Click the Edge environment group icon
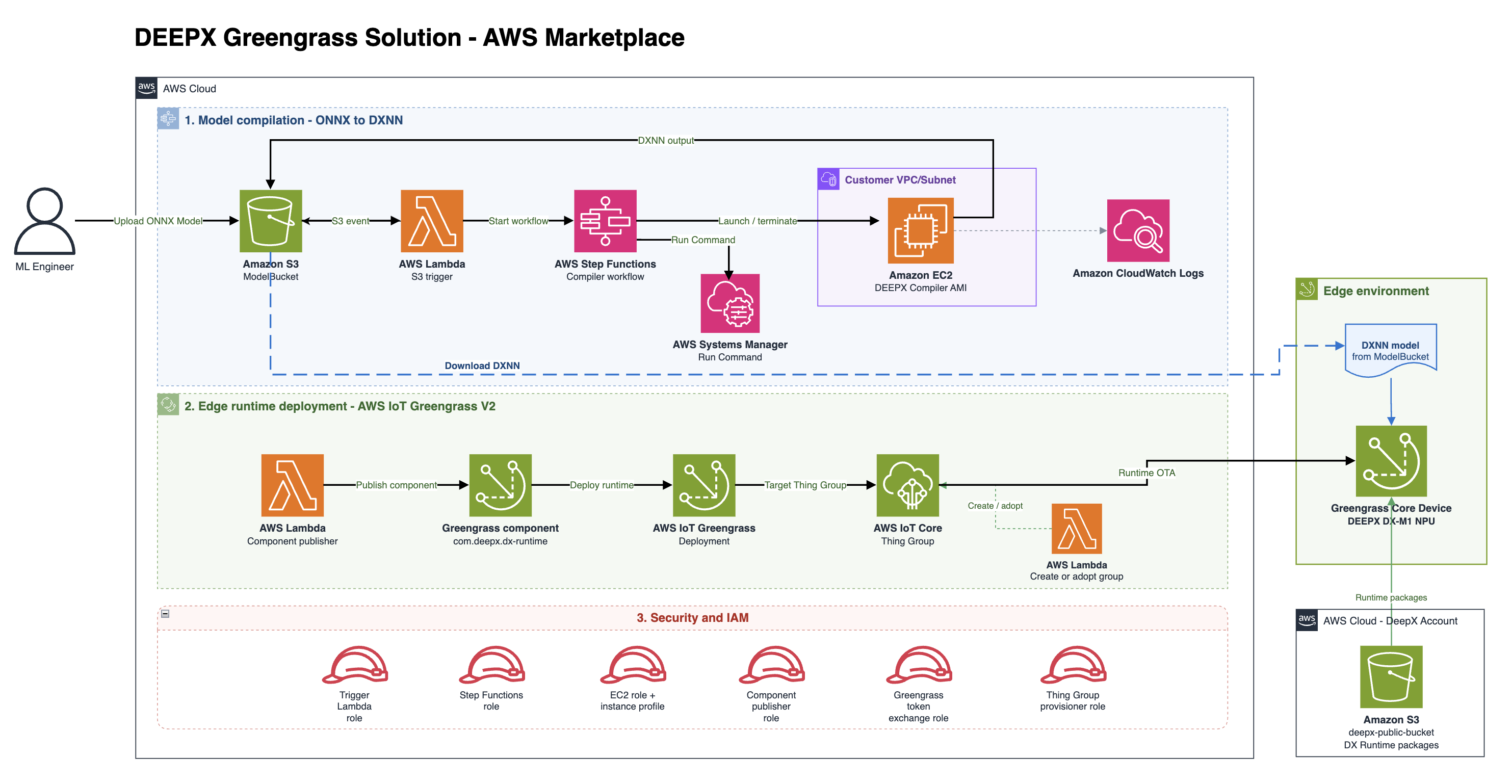1512x784 pixels. pos(1307,290)
